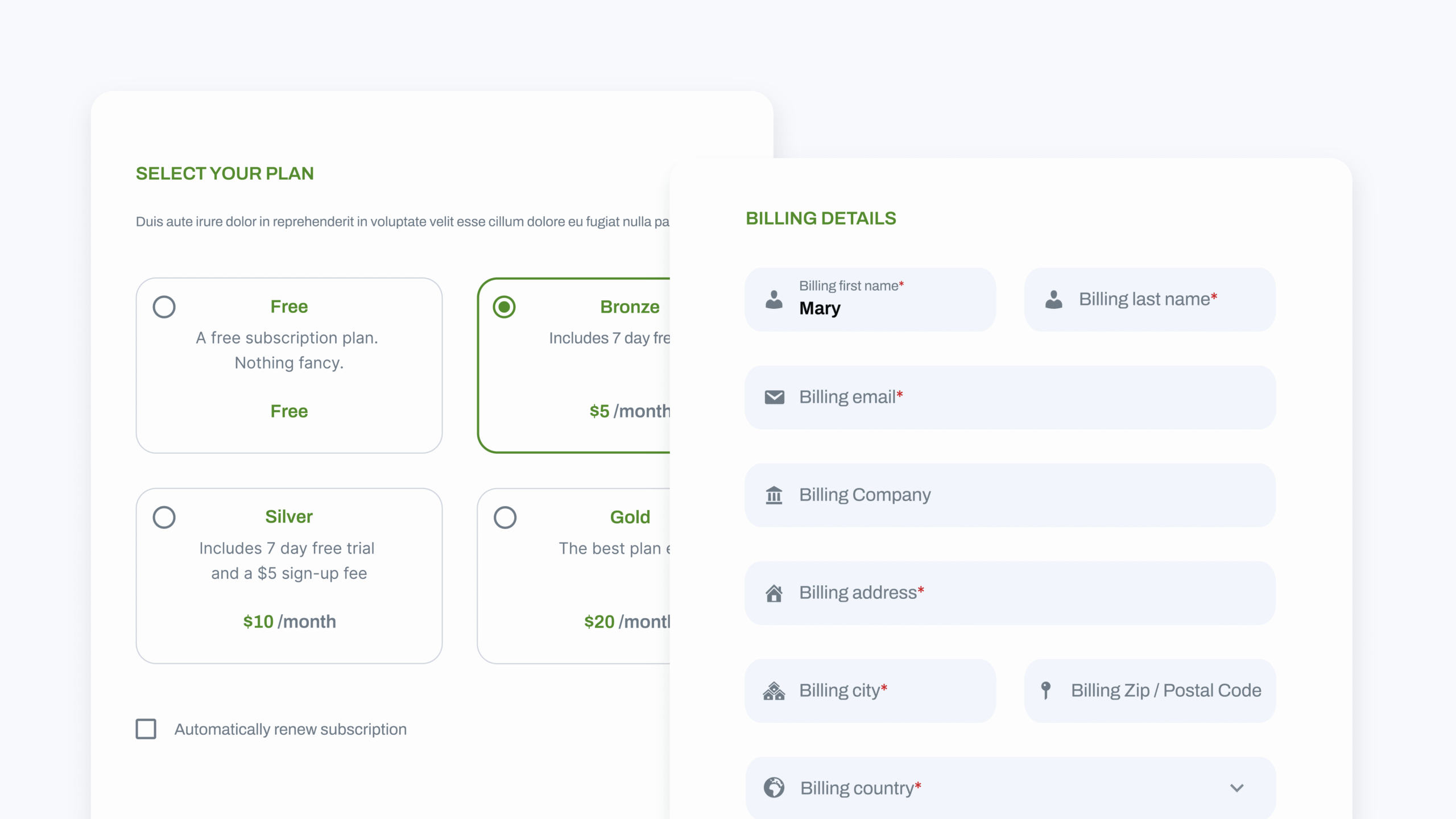Click the person icon beside Billing last name

(x=1053, y=299)
